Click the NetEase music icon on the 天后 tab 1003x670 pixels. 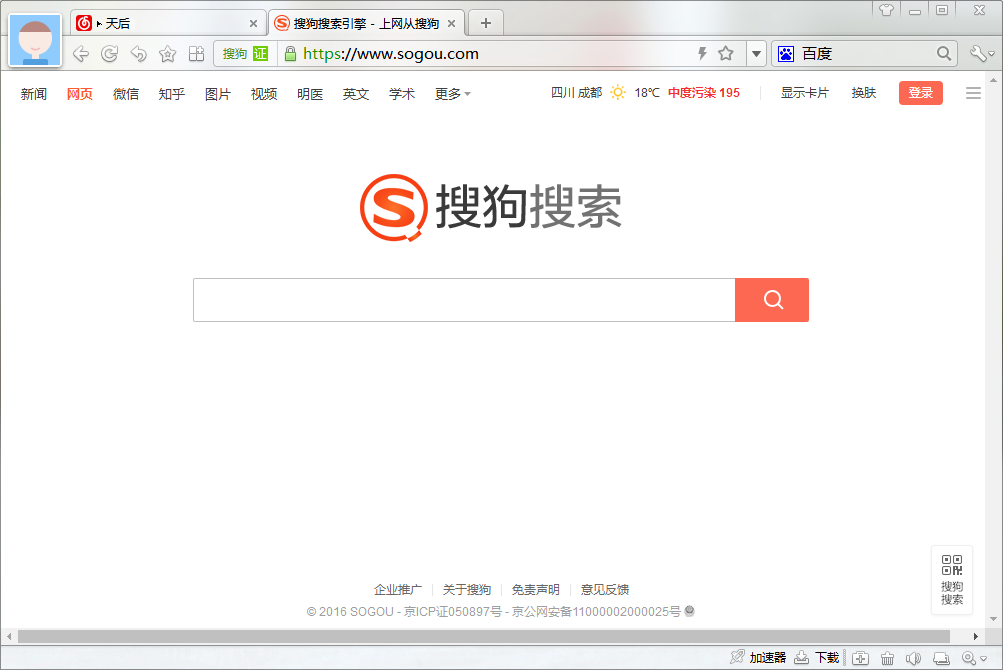[84, 24]
